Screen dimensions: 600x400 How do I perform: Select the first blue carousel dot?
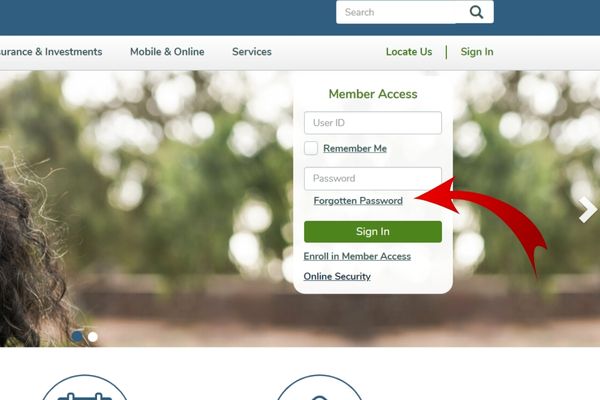click(x=77, y=336)
